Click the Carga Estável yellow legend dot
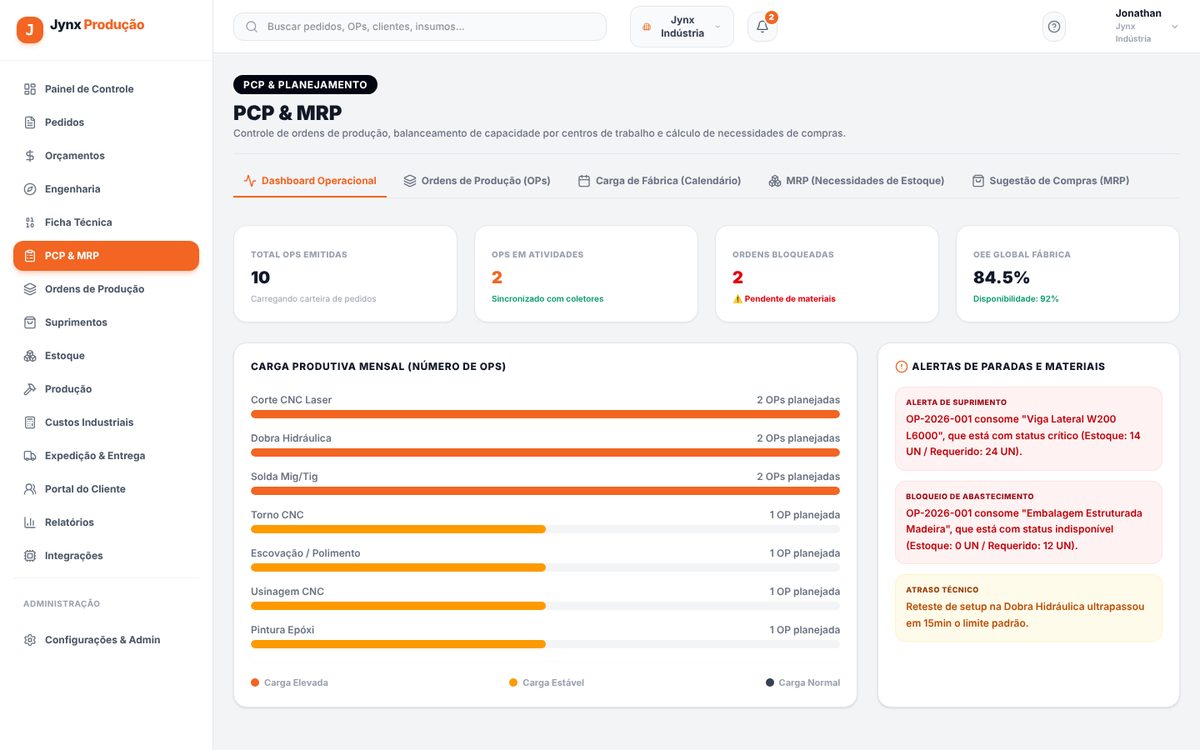This screenshot has height=750, width=1200. click(514, 683)
